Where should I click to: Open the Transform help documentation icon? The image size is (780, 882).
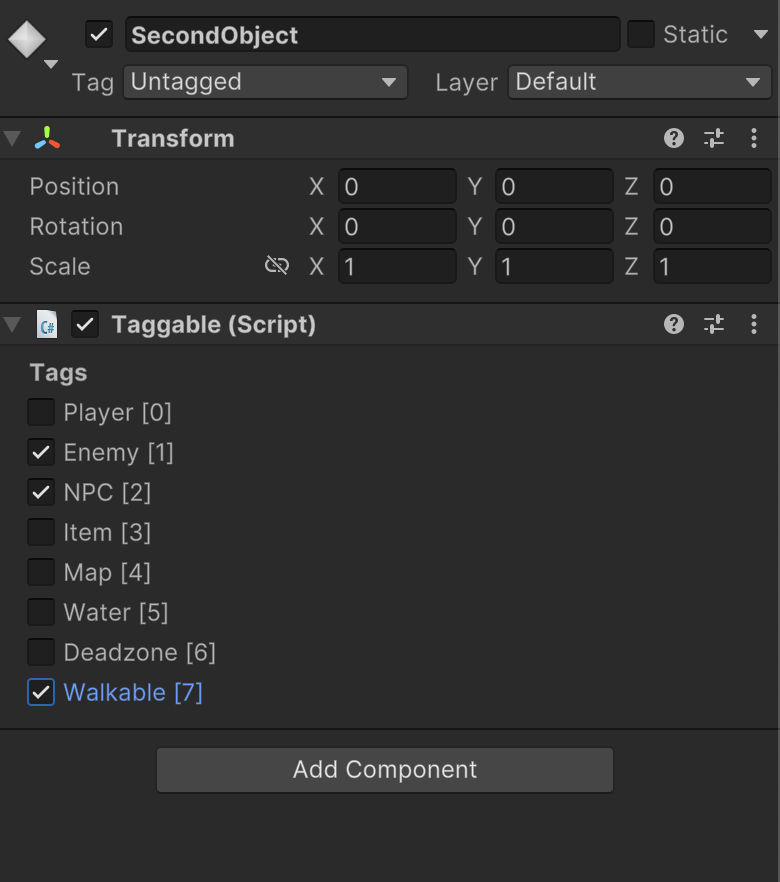(x=673, y=138)
